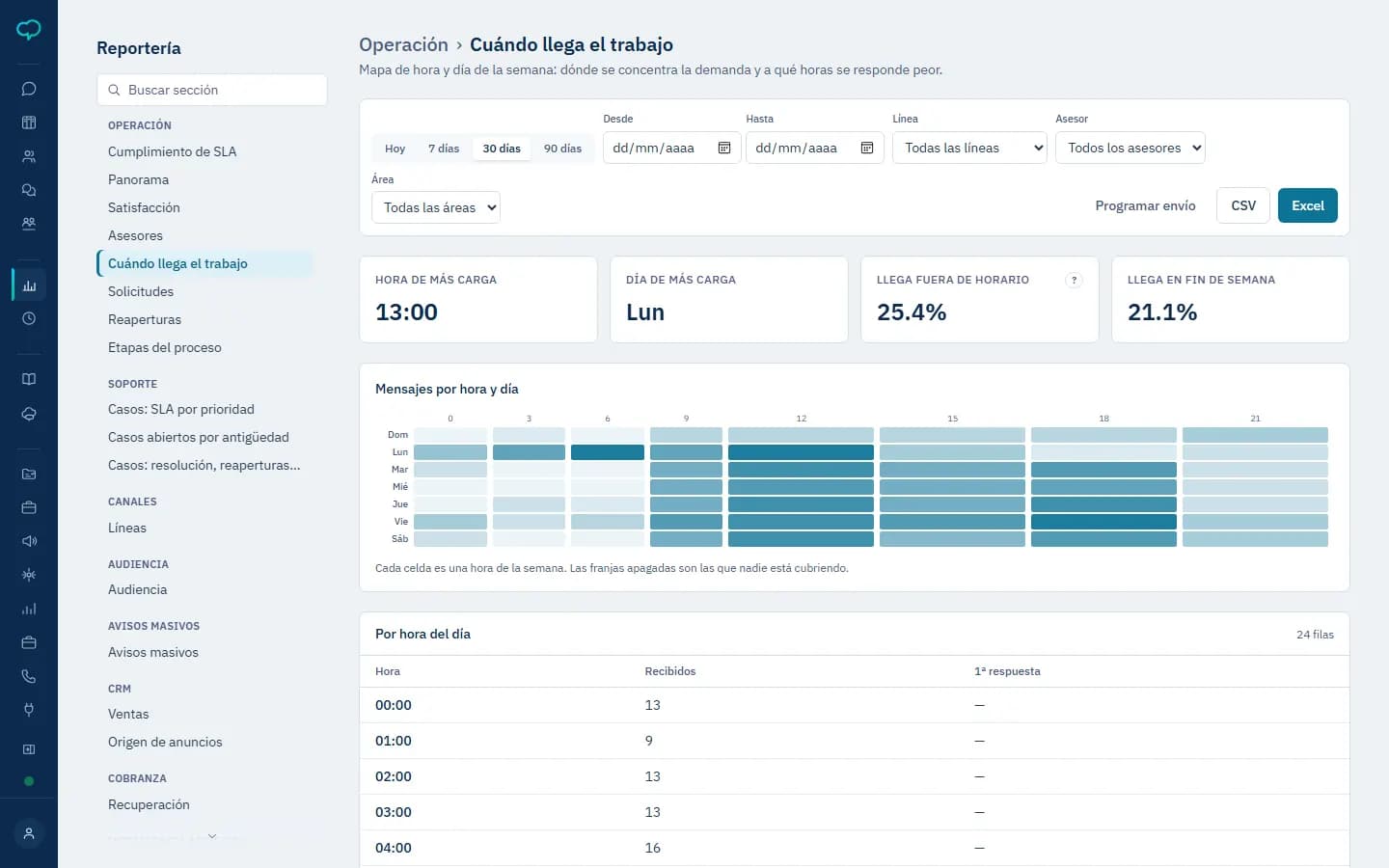Open Origen de anuncios under CRM
Screen dimensions: 1389x868
coord(165,742)
